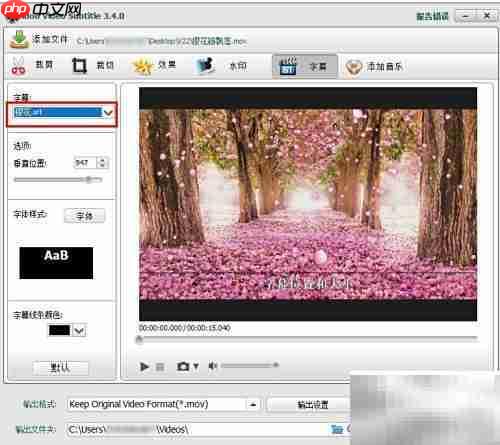Switch to the Watermark tab
Screen dimensions: 500x445
pyautogui.click(x=222, y=66)
